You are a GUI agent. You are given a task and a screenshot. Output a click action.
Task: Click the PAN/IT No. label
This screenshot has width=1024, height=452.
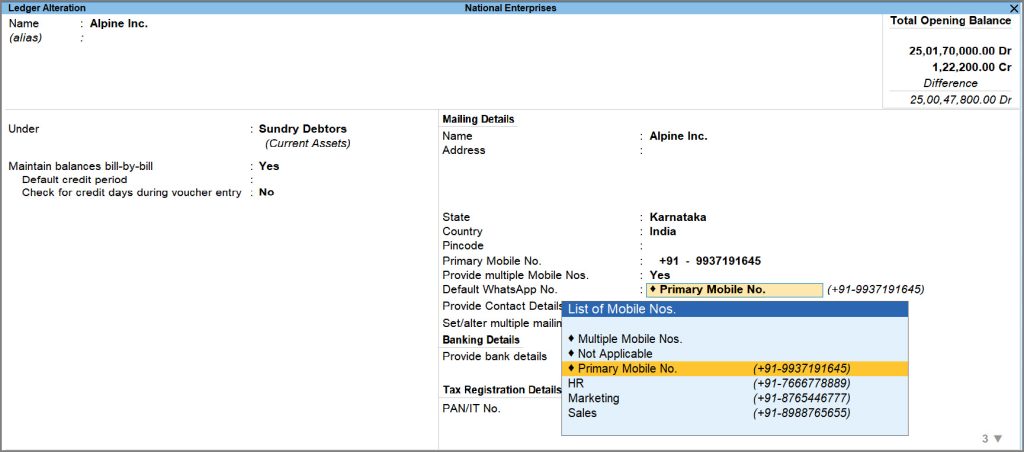pyautogui.click(x=471, y=408)
